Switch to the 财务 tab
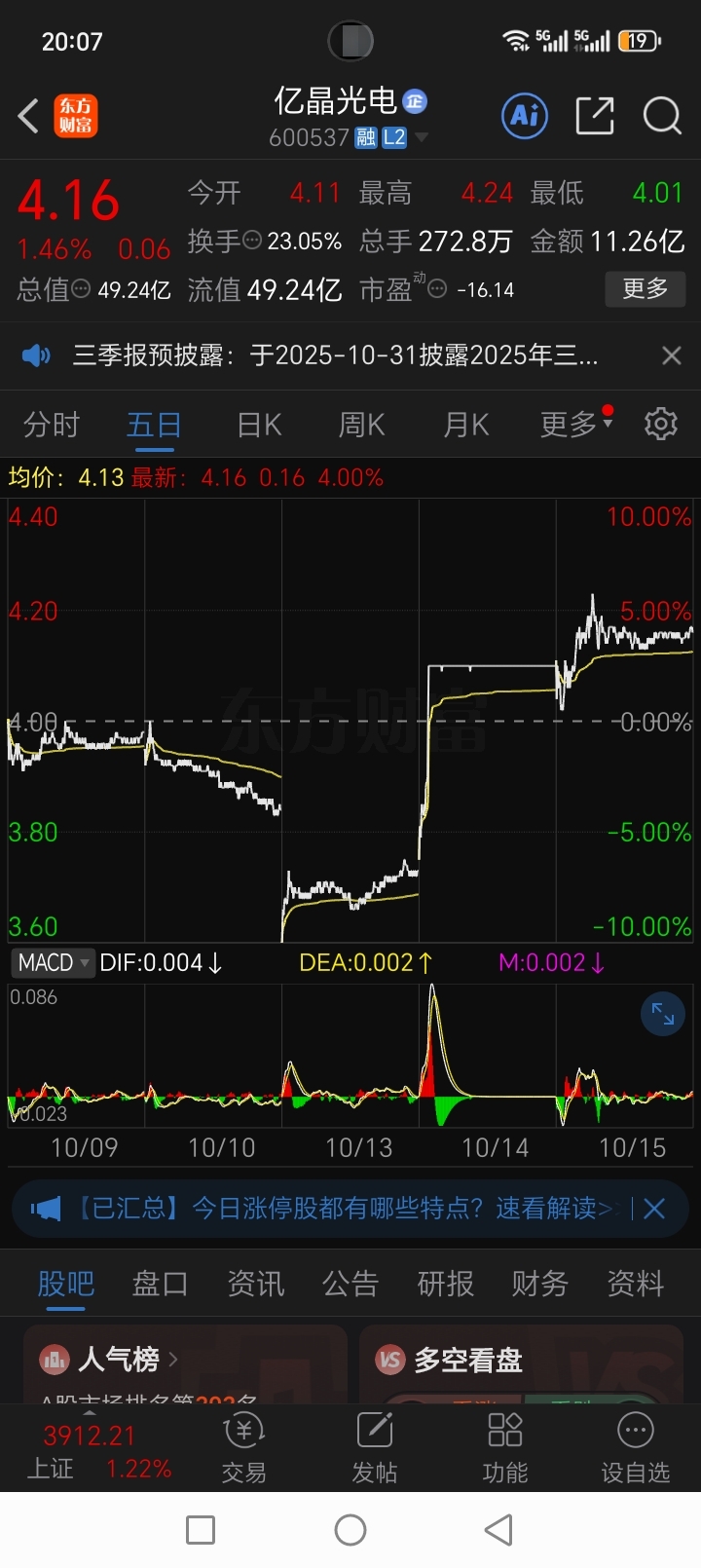This screenshot has width=701, height=1568. 539,1284
